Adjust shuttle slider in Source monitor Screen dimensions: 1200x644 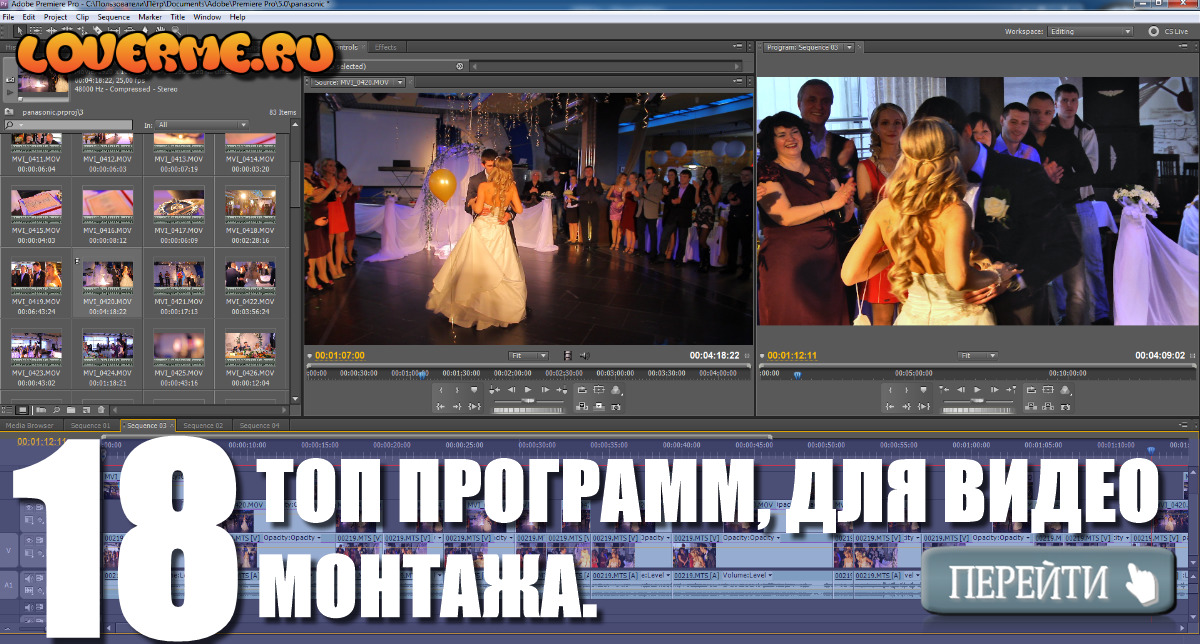529,400
